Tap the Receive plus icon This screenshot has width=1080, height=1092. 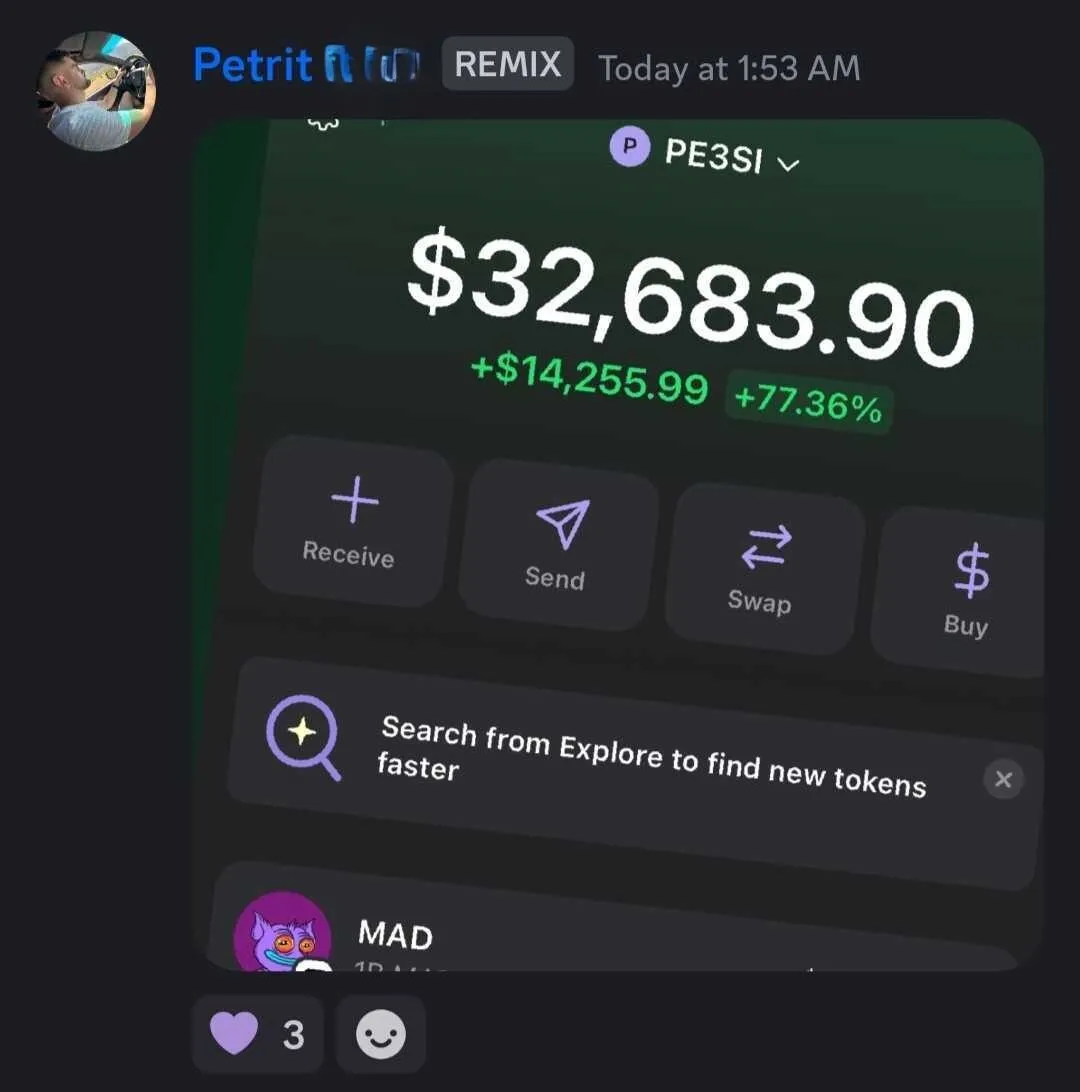click(x=355, y=499)
